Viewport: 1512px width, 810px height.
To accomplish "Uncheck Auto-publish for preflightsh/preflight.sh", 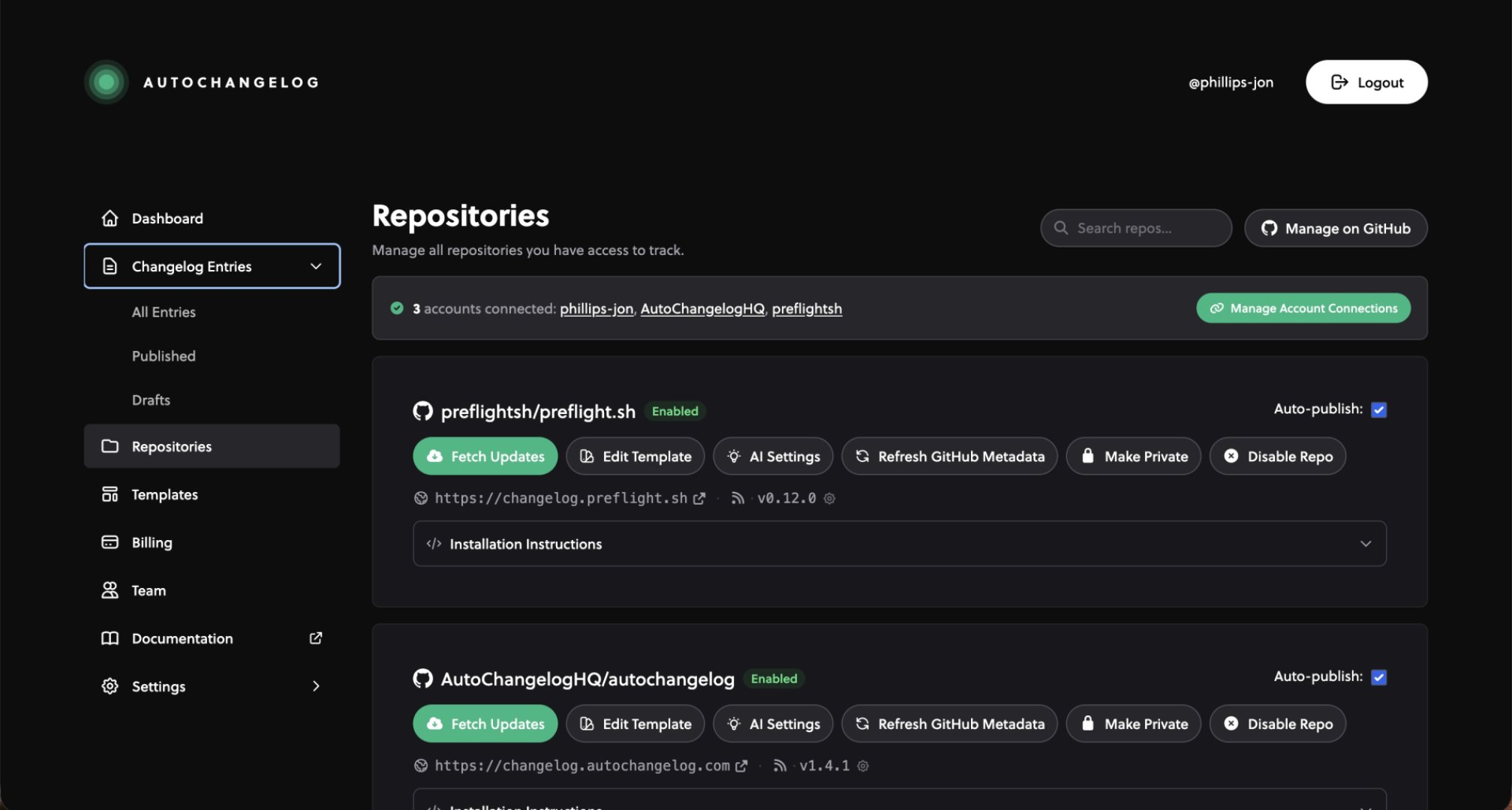I will click(x=1379, y=409).
